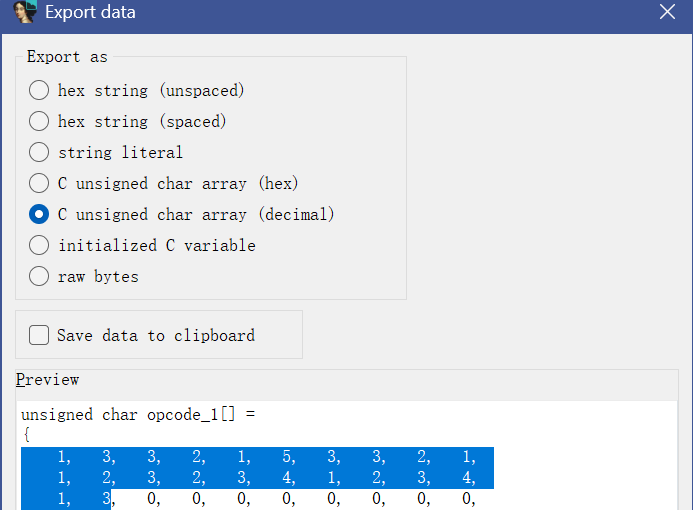Click the value 5 in first preview row
Image resolution: width=693 pixels, height=510 pixels.
(x=286, y=457)
